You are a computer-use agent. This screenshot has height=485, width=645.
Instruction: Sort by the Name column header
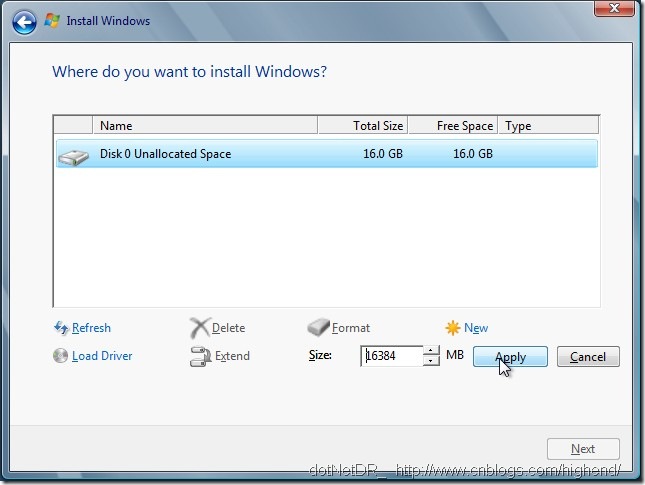(x=205, y=125)
